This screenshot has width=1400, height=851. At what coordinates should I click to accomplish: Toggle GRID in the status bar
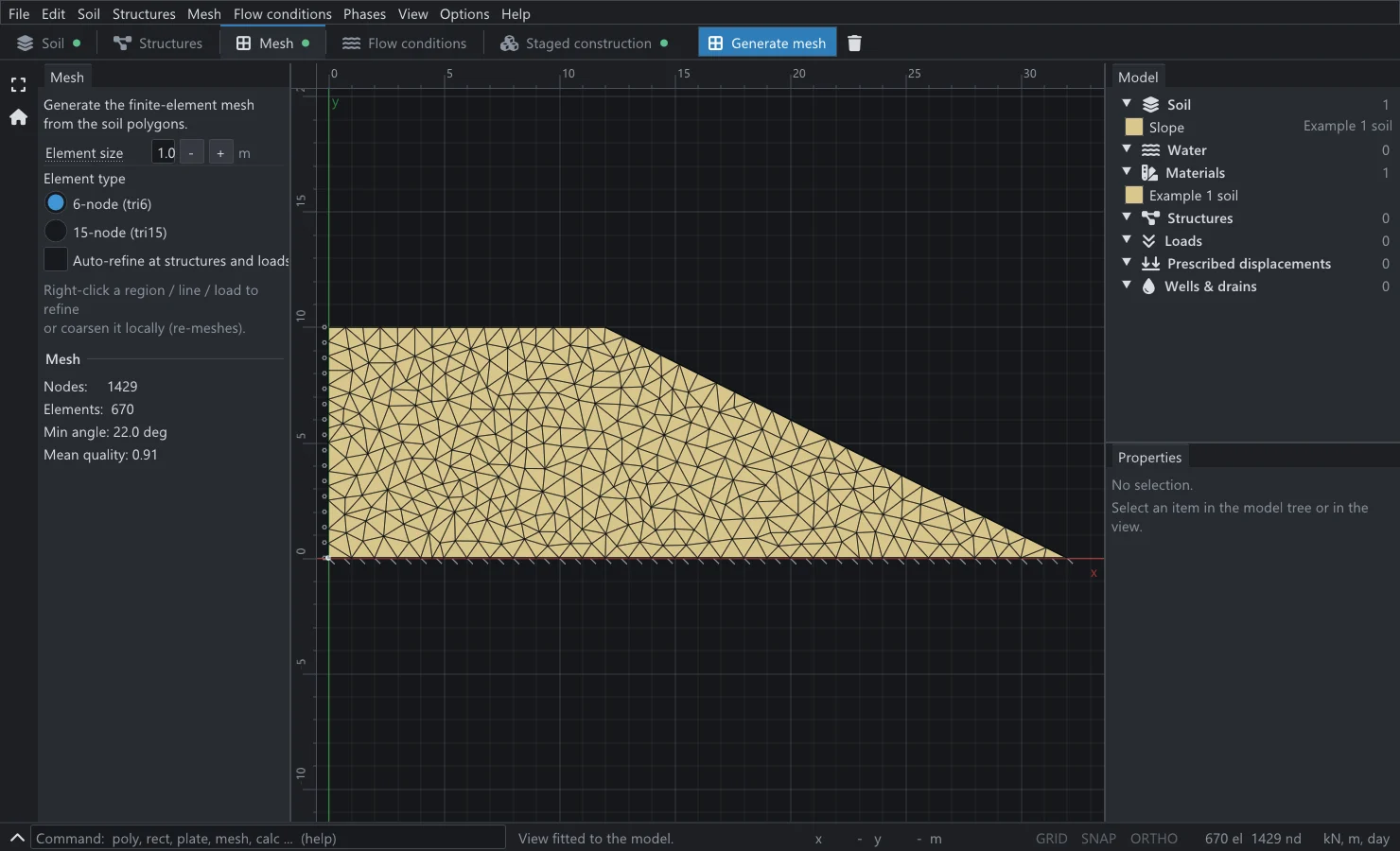click(x=1051, y=839)
